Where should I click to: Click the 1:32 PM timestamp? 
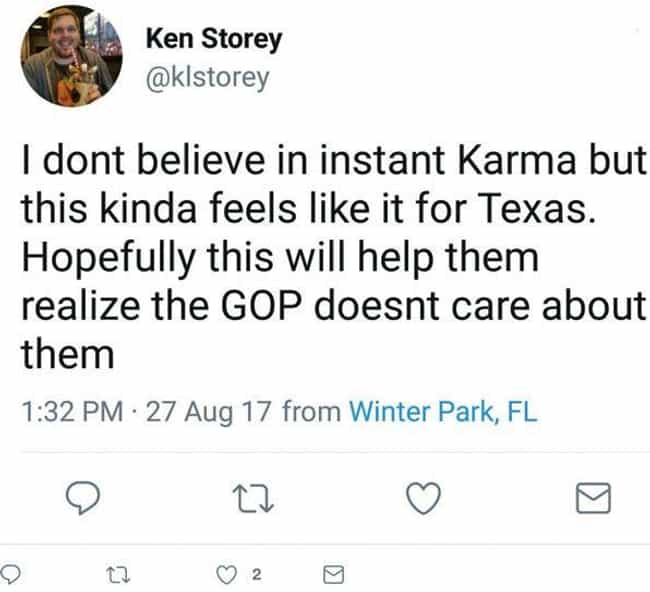tap(72, 412)
